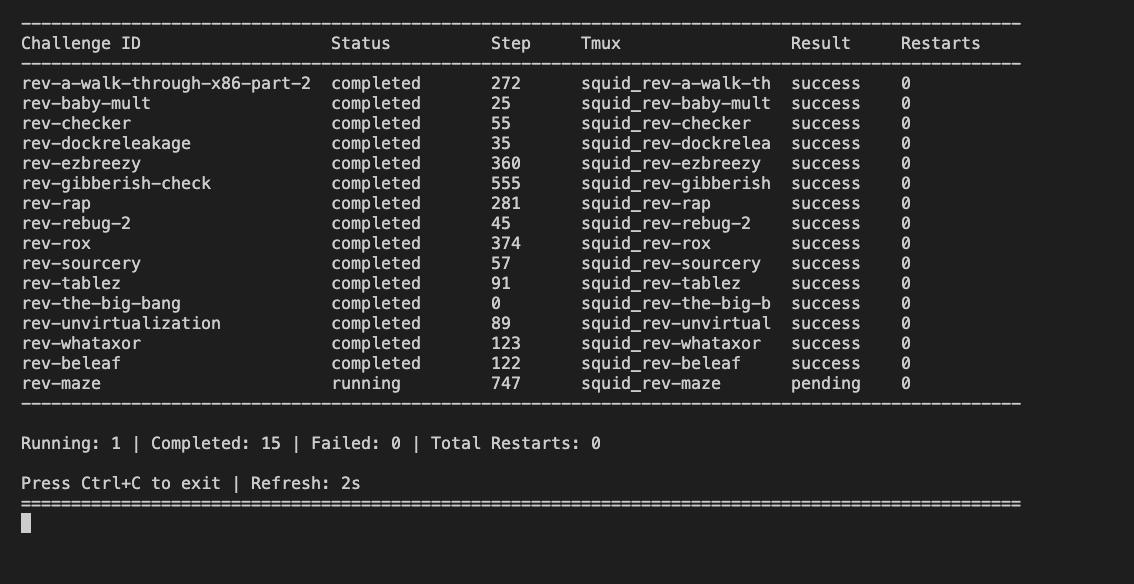Click the terminal cursor block
Image resolution: width=1134 pixels, height=584 pixels.
point(26,523)
